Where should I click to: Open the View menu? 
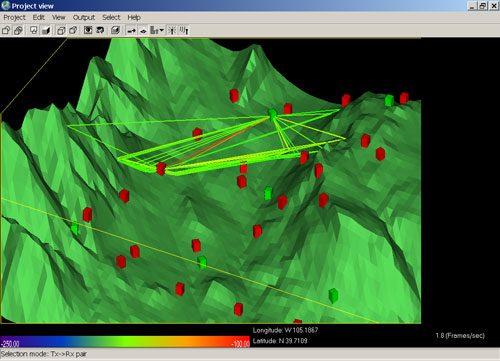[x=59, y=17]
